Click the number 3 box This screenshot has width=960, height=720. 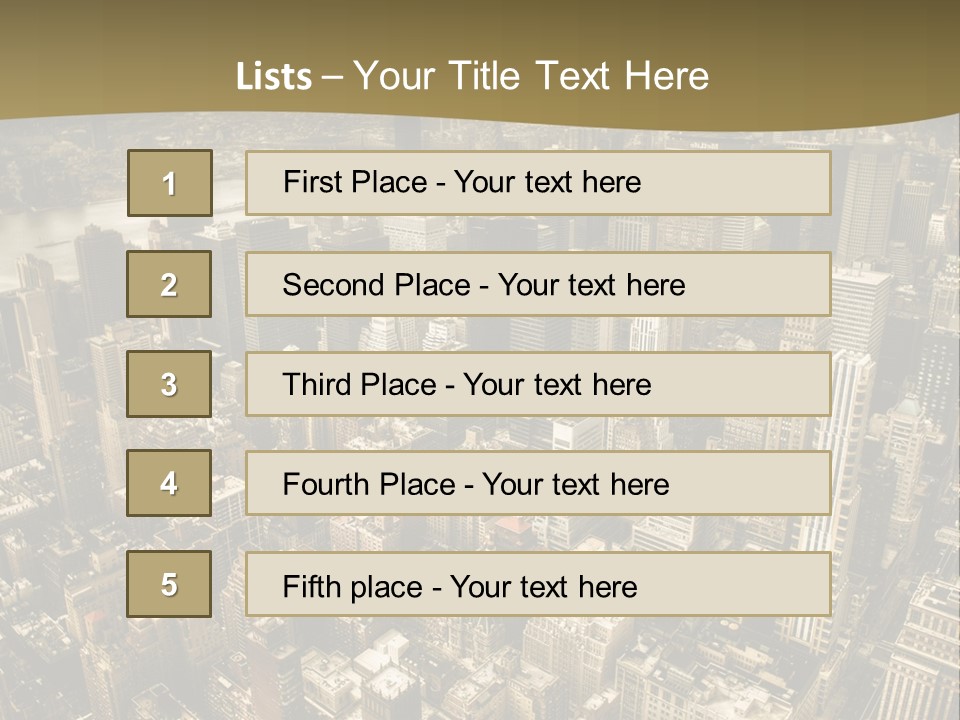[169, 384]
